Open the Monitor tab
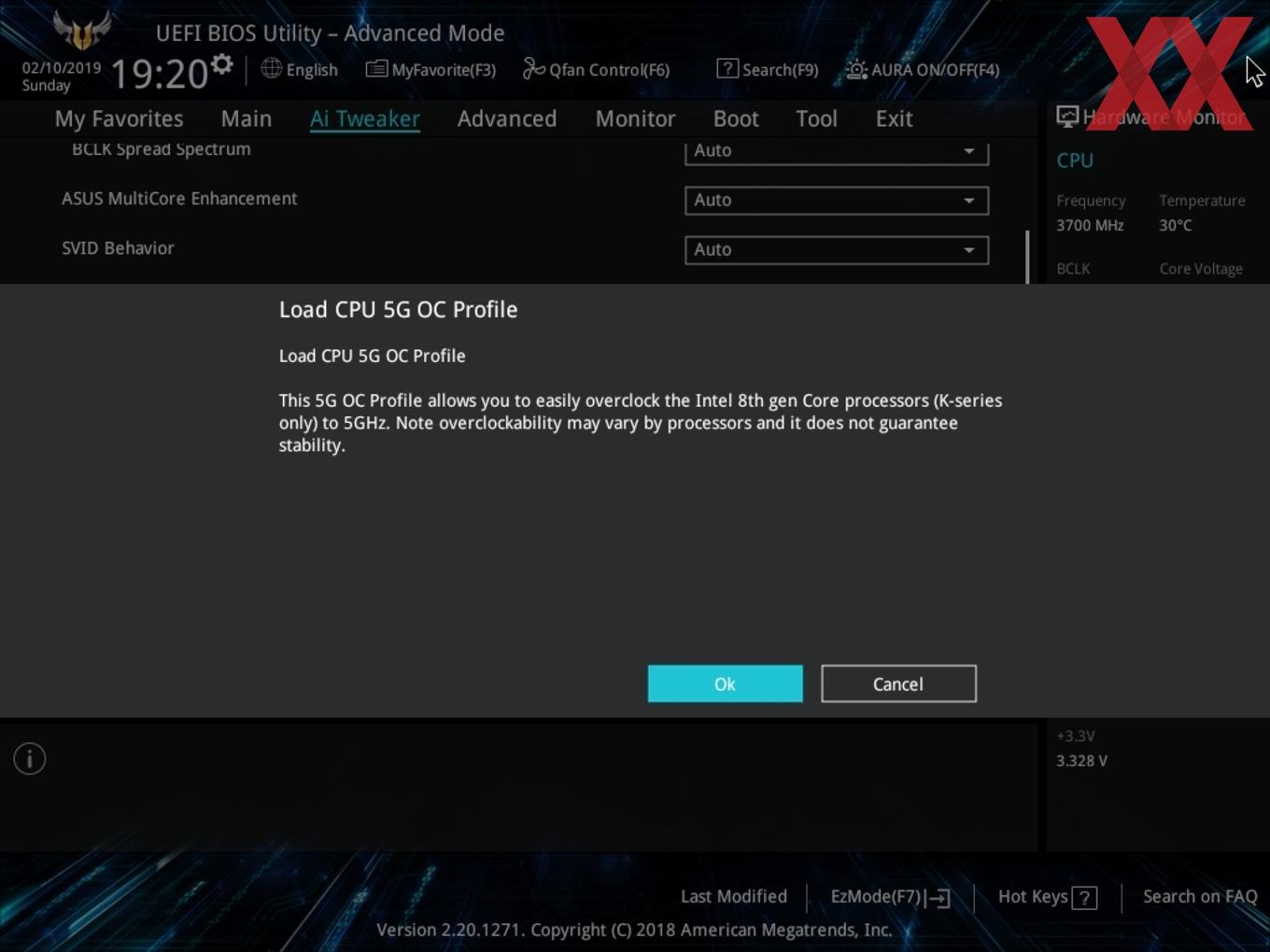This screenshot has width=1270, height=952. point(635,119)
